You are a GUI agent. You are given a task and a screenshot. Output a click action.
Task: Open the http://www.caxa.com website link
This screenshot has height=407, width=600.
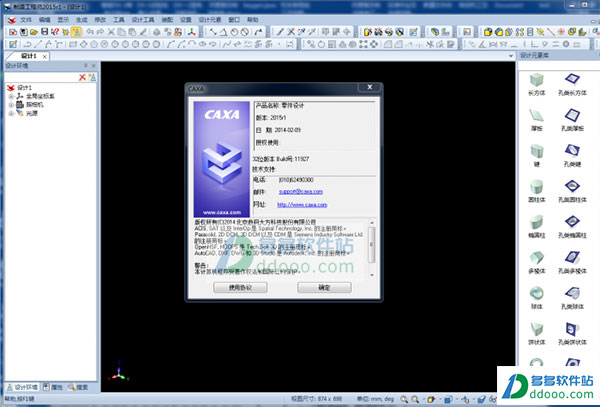pyautogui.click(x=302, y=205)
